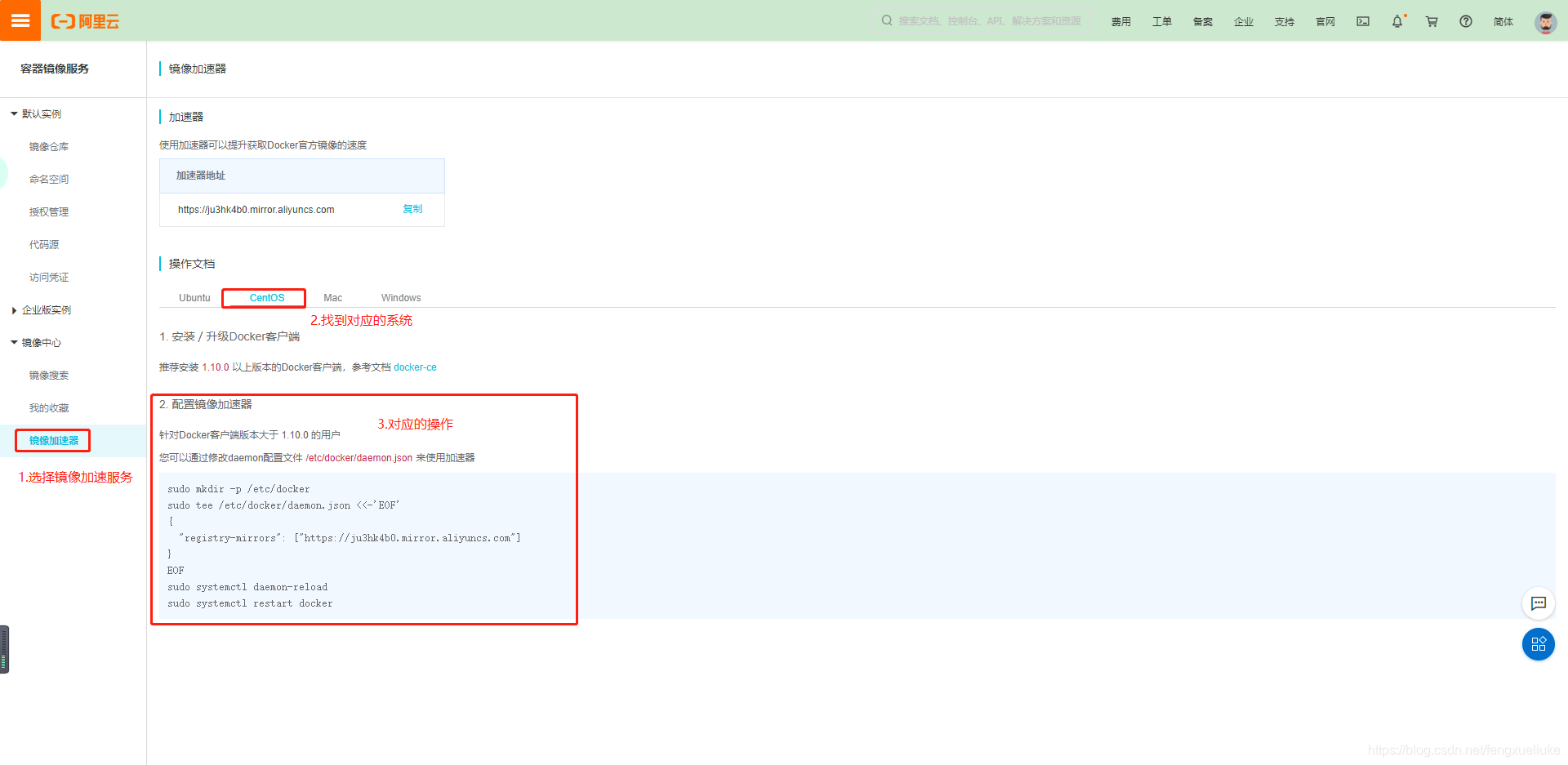Open the 官网 link
Screen dimensions: 1568x765
(1325, 22)
